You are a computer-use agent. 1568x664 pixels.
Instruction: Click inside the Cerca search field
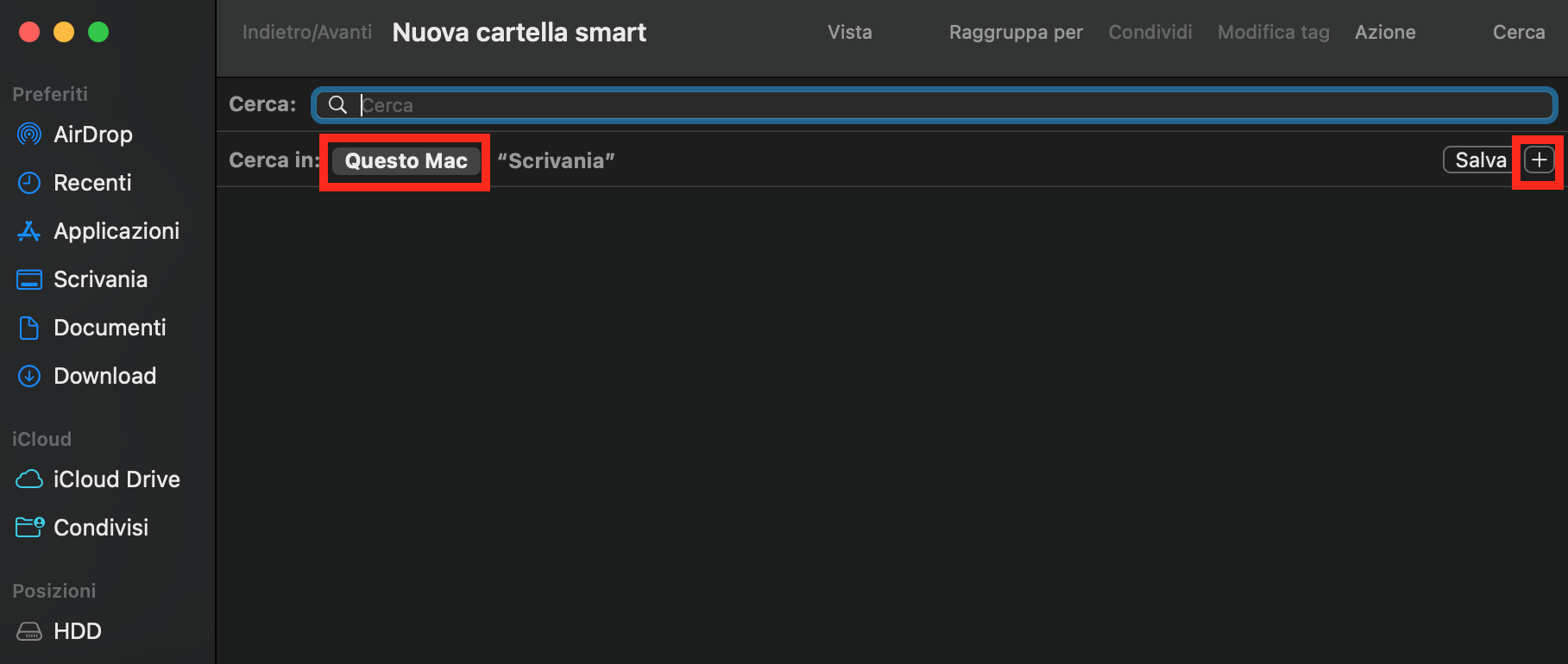(x=777, y=104)
